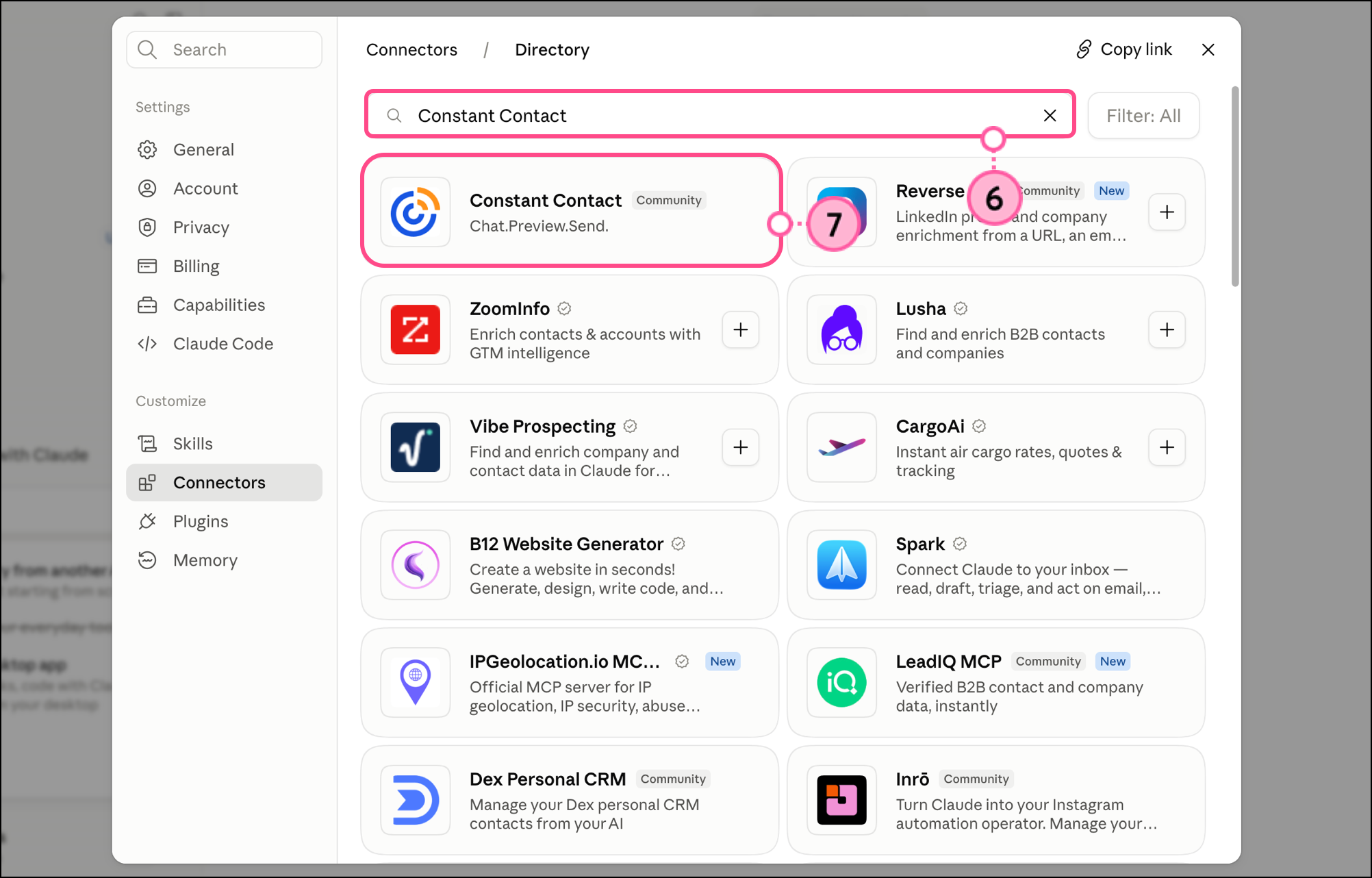The height and width of the screenshot is (878, 1372).
Task: Open Claude Code settings
Action: (x=224, y=344)
